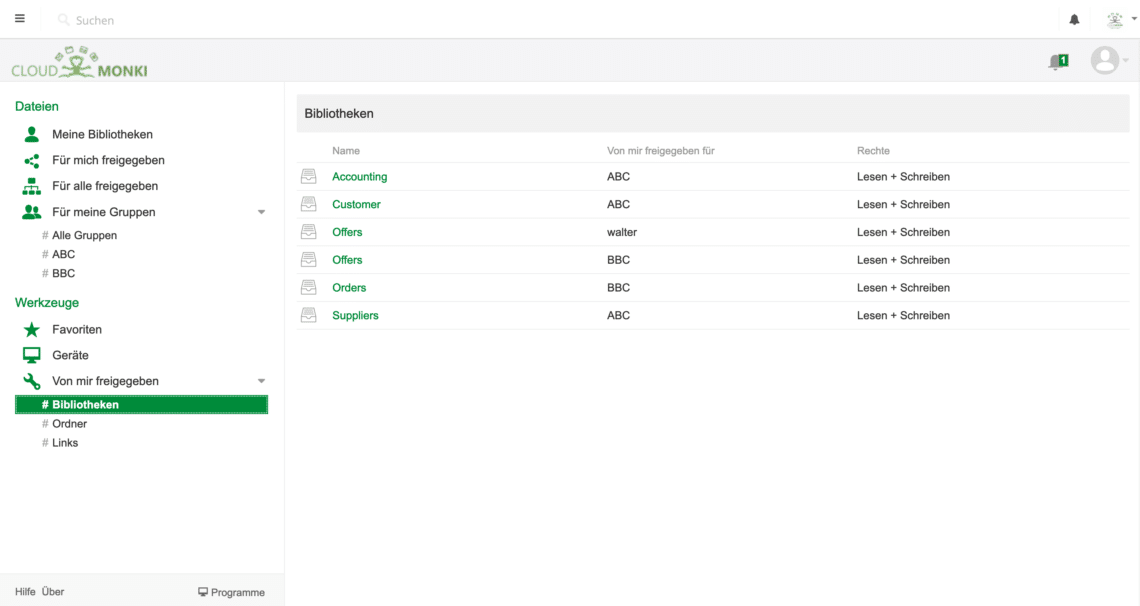Click the Geräte monitor icon
The width and height of the screenshot is (1140, 606).
tap(31, 355)
